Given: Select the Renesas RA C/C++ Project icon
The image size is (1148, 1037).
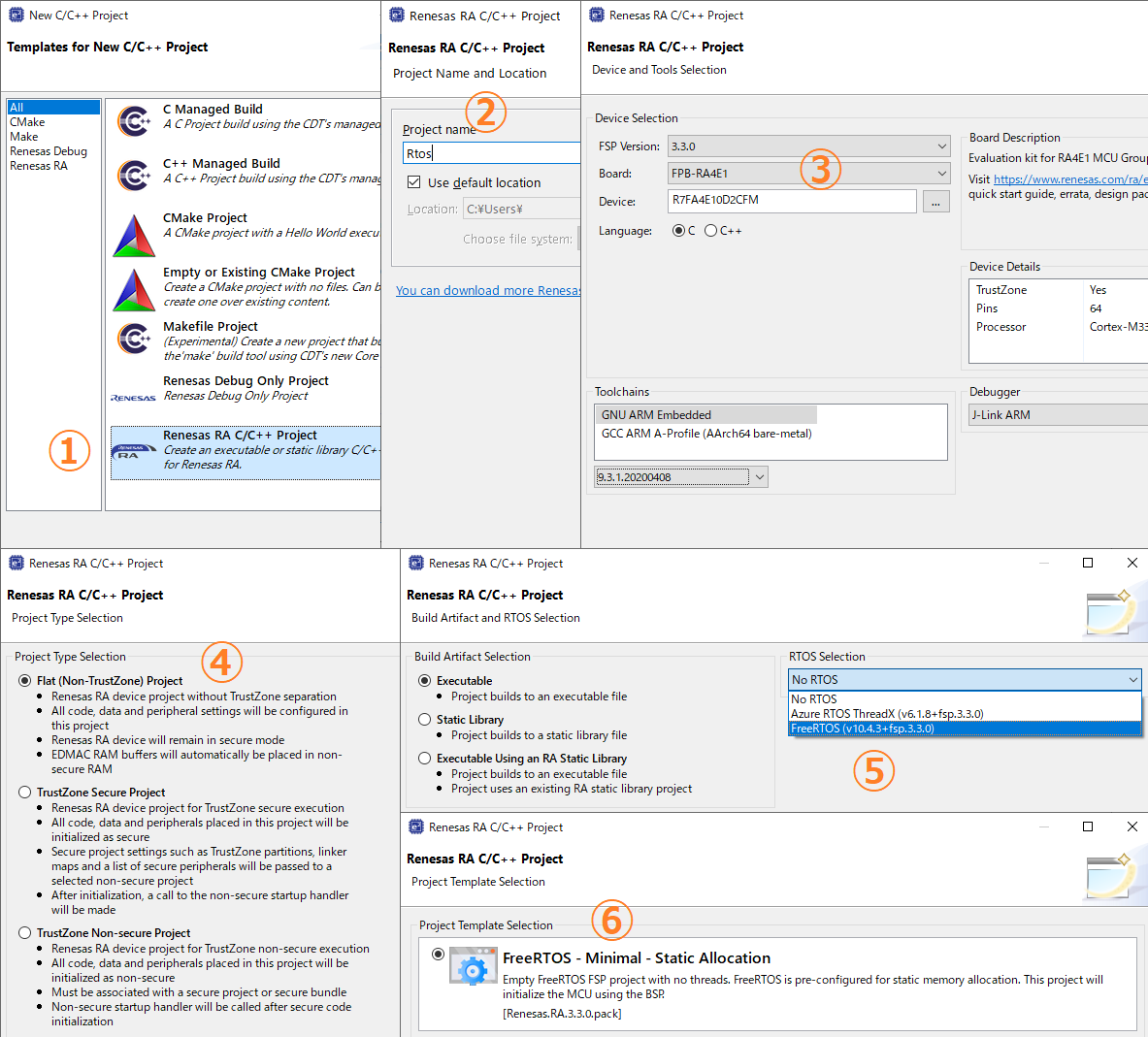Looking at the screenshot, I should click(133, 451).
